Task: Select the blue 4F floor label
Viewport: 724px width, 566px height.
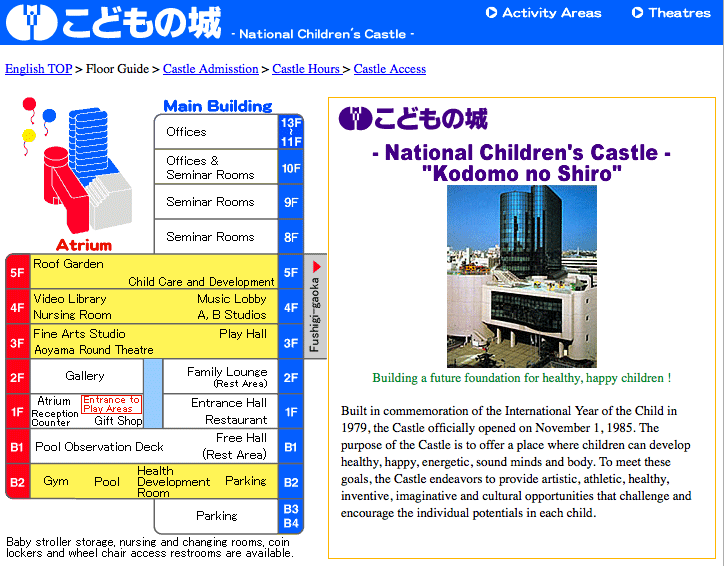Action: click(291, 307)
